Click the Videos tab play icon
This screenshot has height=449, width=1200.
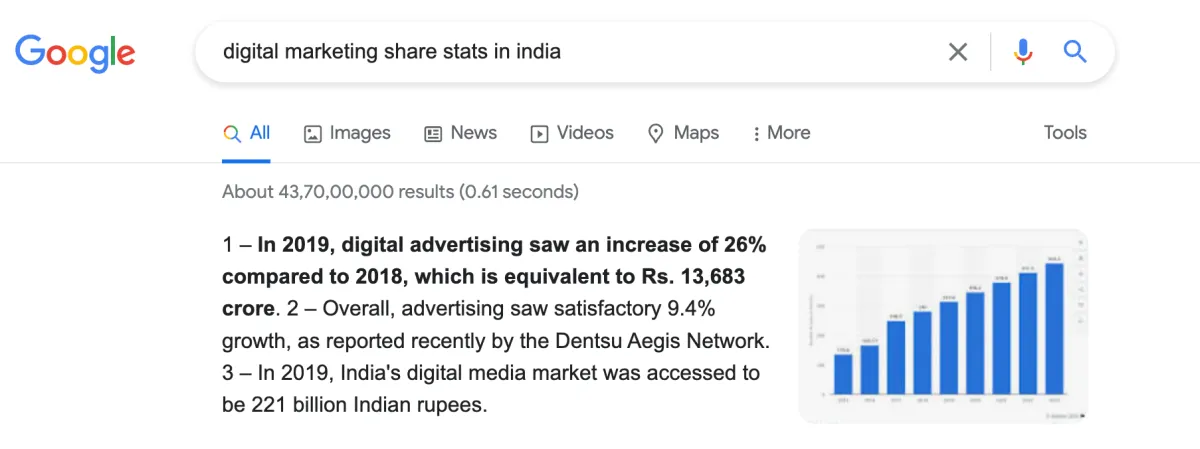539,133
